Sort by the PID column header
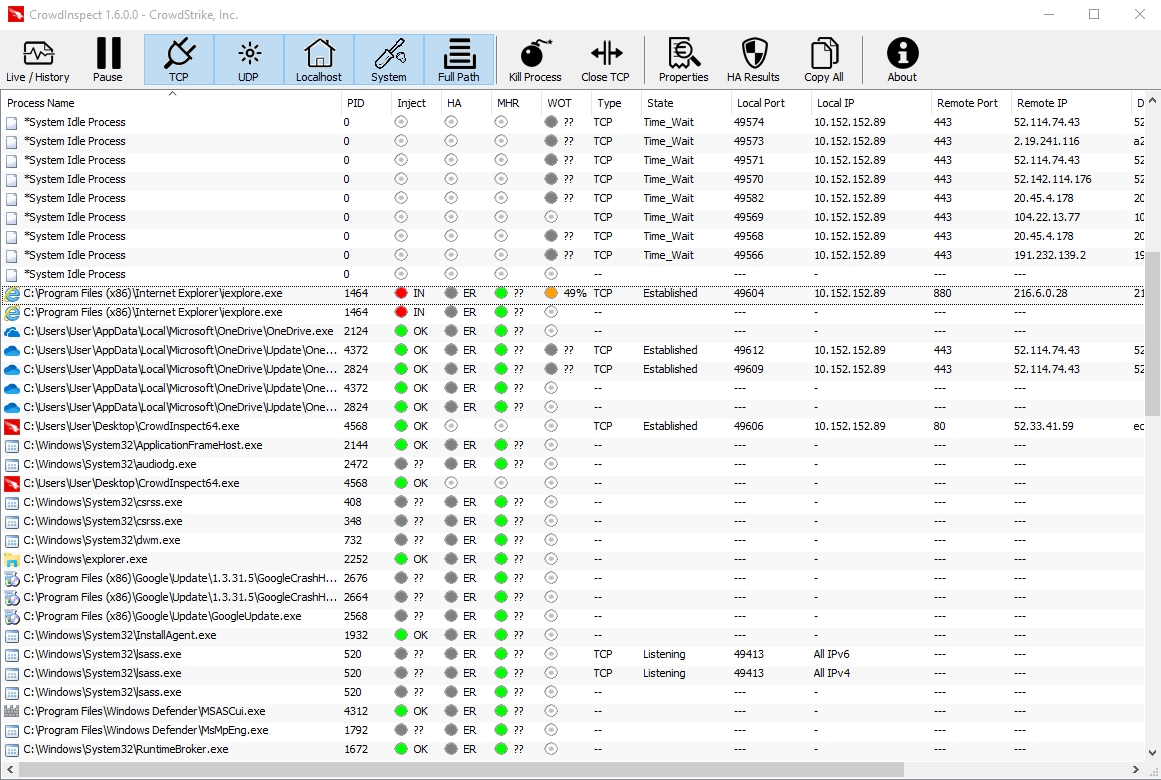1161x780 pixels. click(356, 103)
